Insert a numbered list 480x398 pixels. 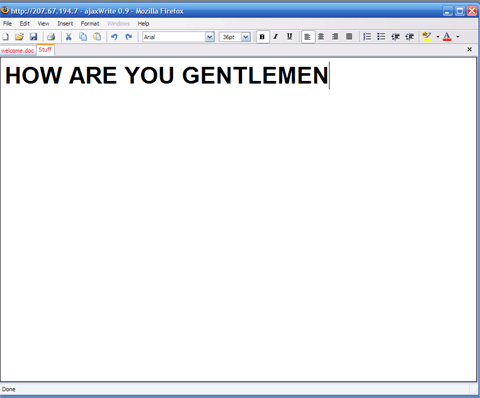click(367, 37)
